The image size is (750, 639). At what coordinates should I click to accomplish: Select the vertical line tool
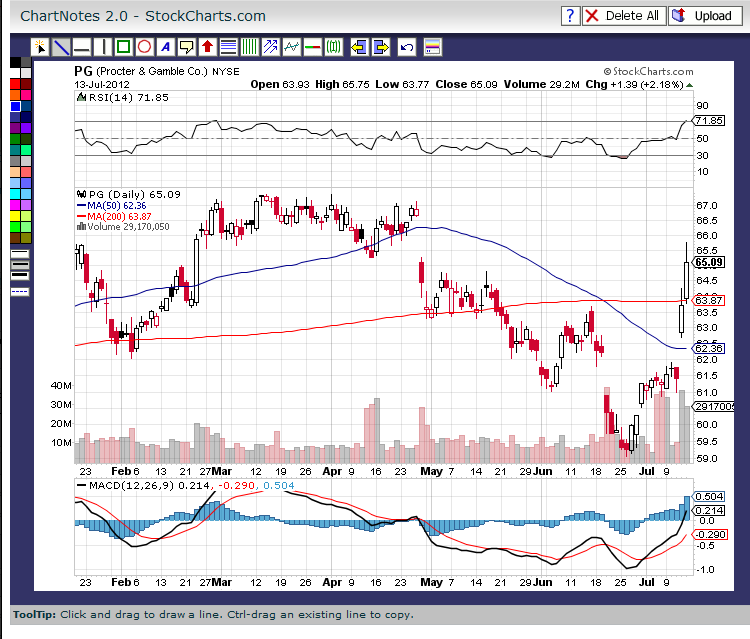pos(103,47)
